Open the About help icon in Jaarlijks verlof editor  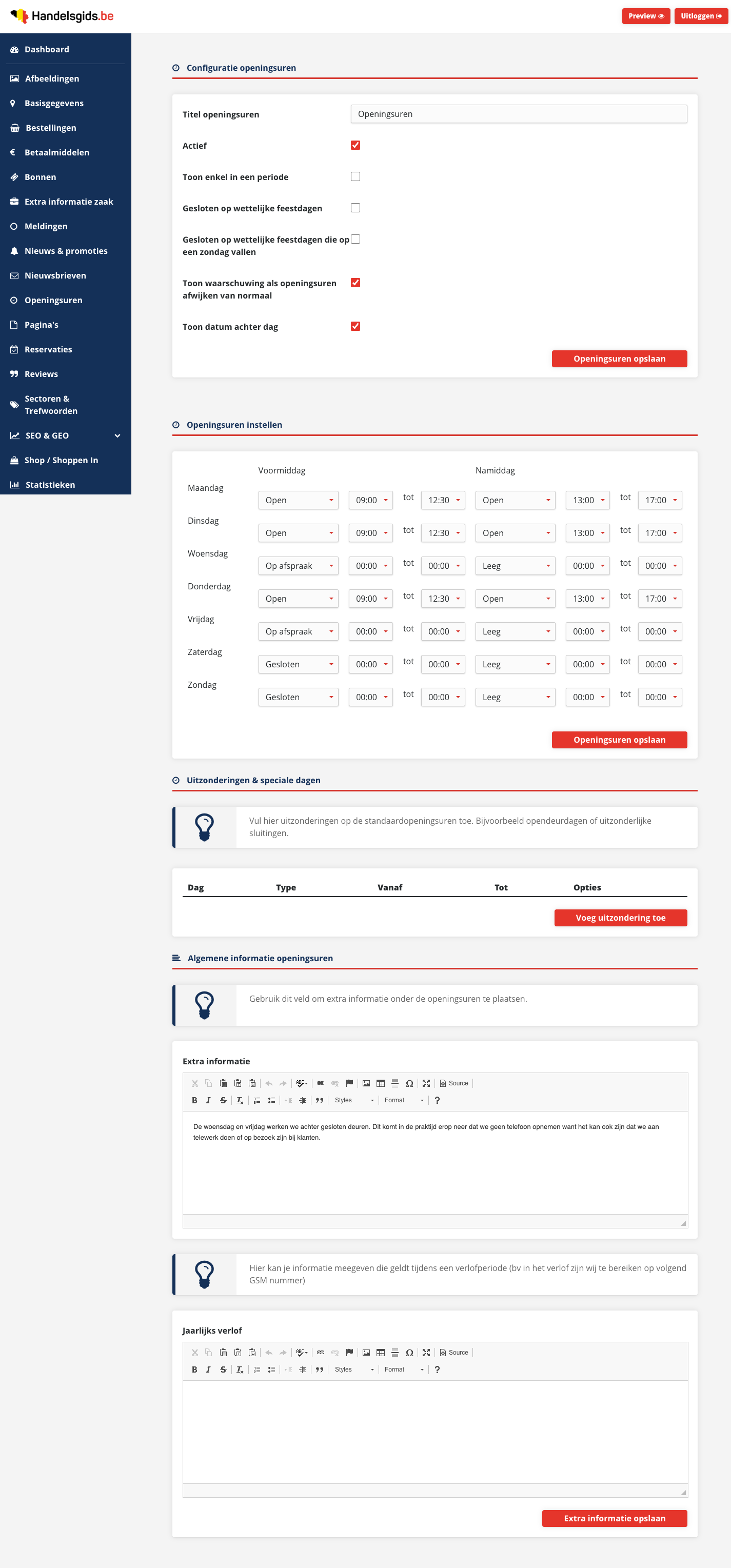pos(437,1369)
